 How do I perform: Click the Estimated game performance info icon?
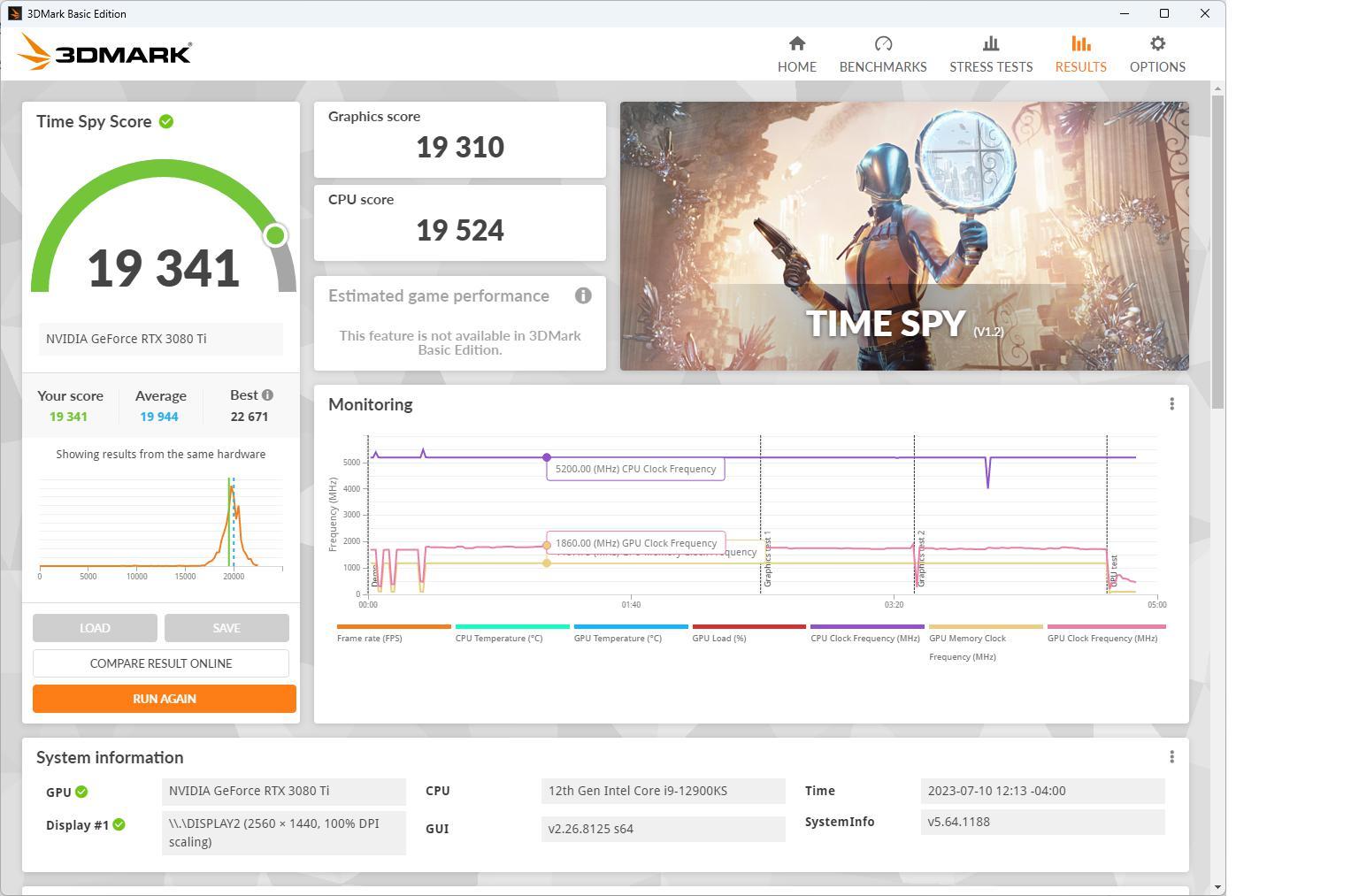[583, 295]
